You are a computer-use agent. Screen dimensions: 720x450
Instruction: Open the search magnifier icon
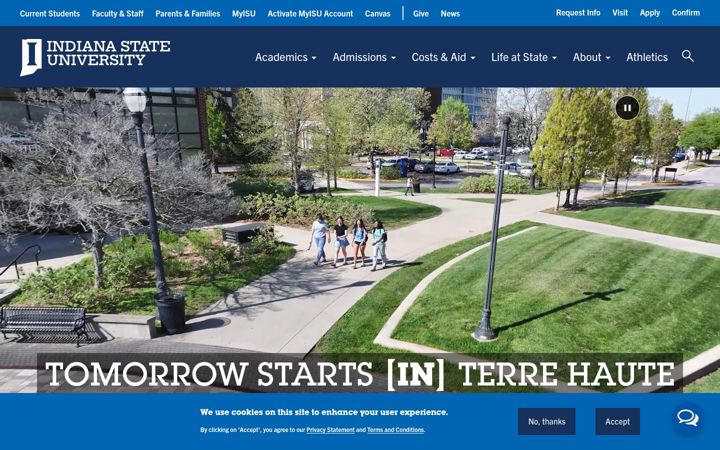[687, 56]
